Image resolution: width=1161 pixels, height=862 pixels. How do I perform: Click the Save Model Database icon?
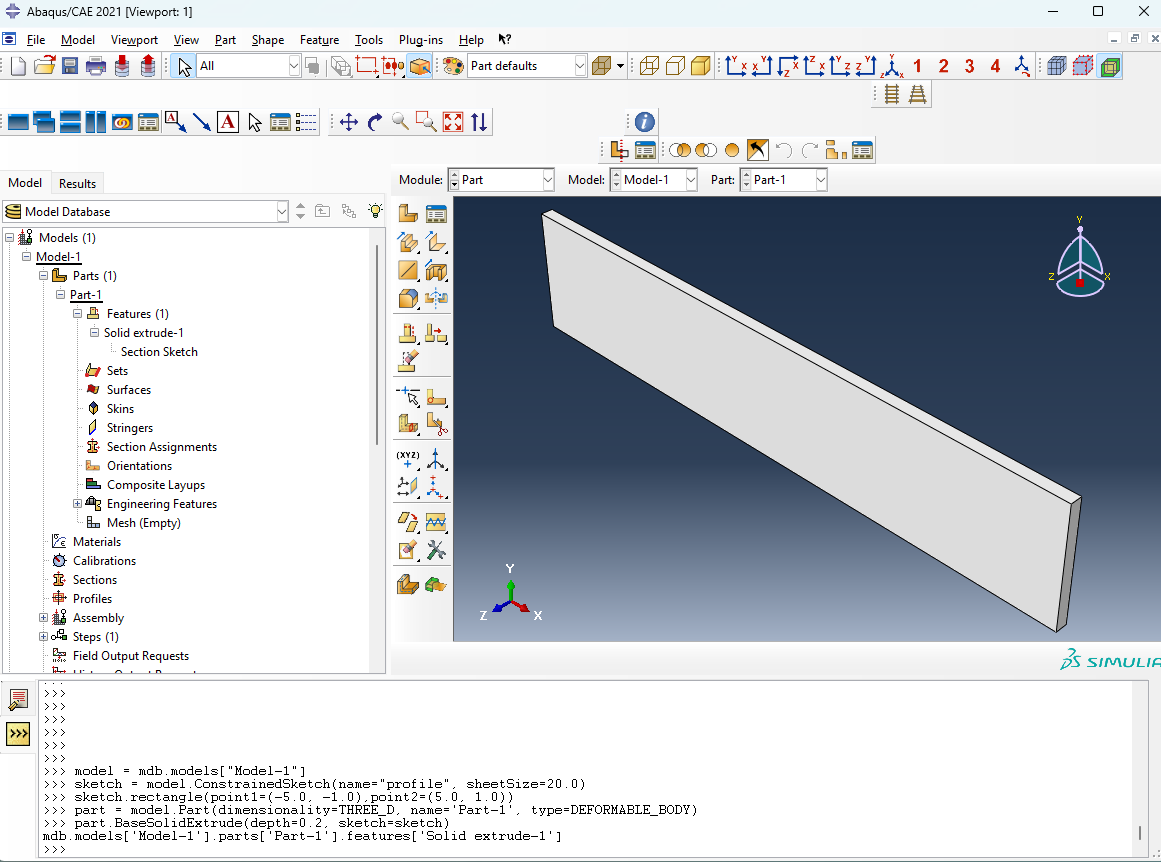70,66
